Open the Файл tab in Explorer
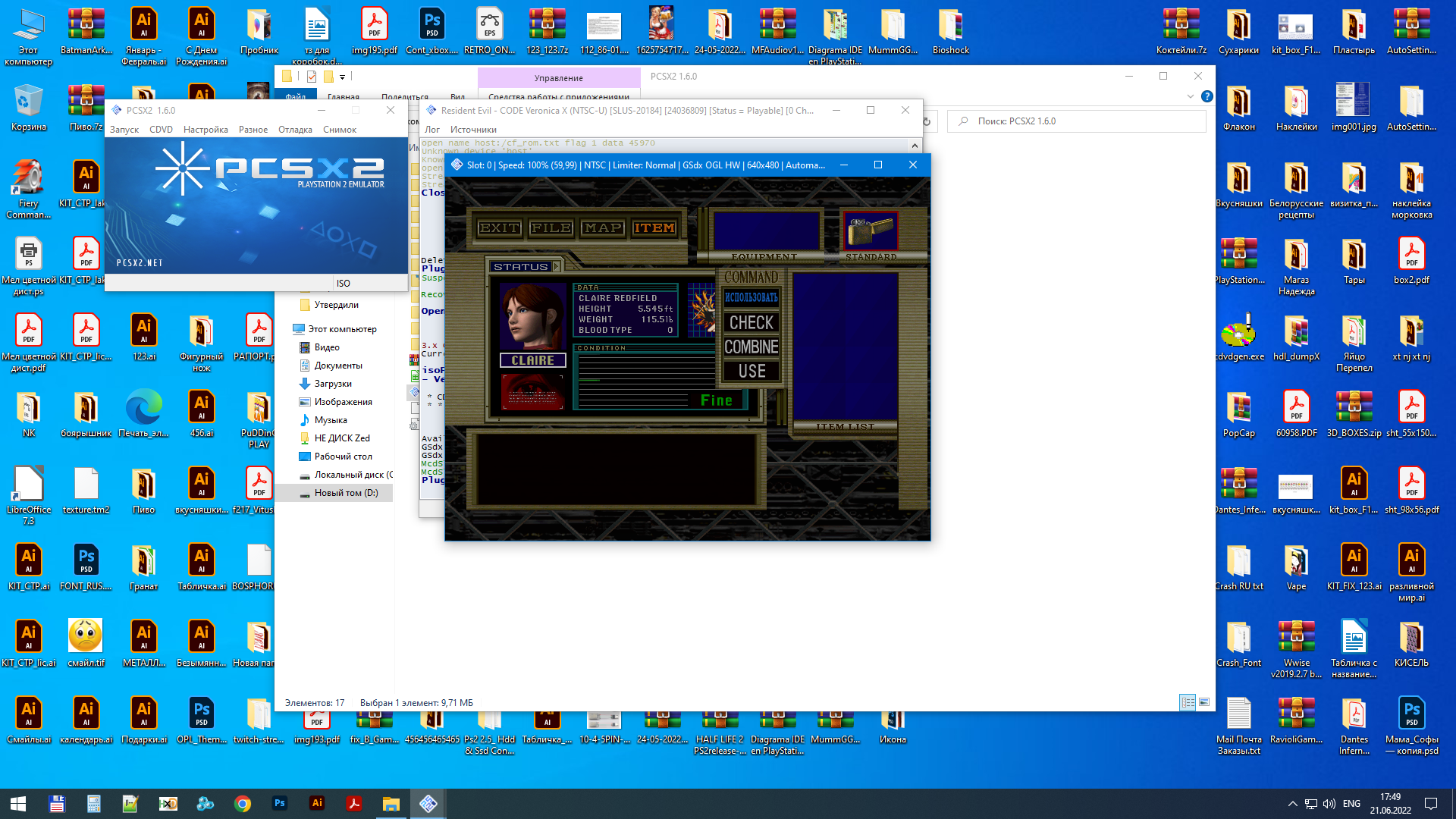This screenshot has height=819, width=1456. pos(296,96)
